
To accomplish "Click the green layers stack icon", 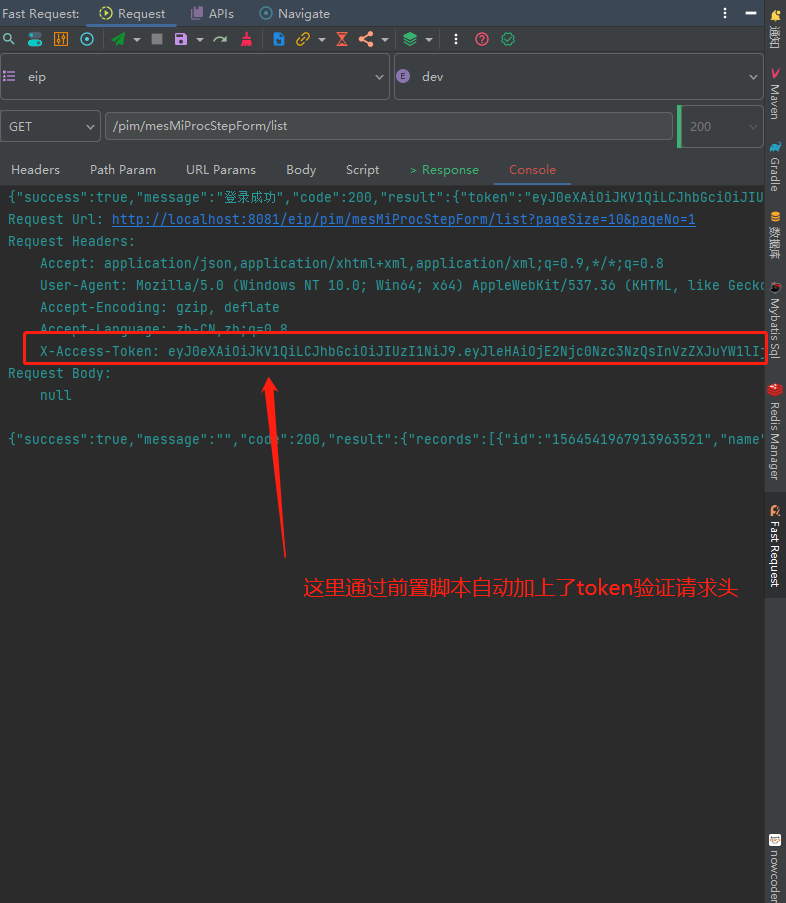I will (x=410, y=39).
